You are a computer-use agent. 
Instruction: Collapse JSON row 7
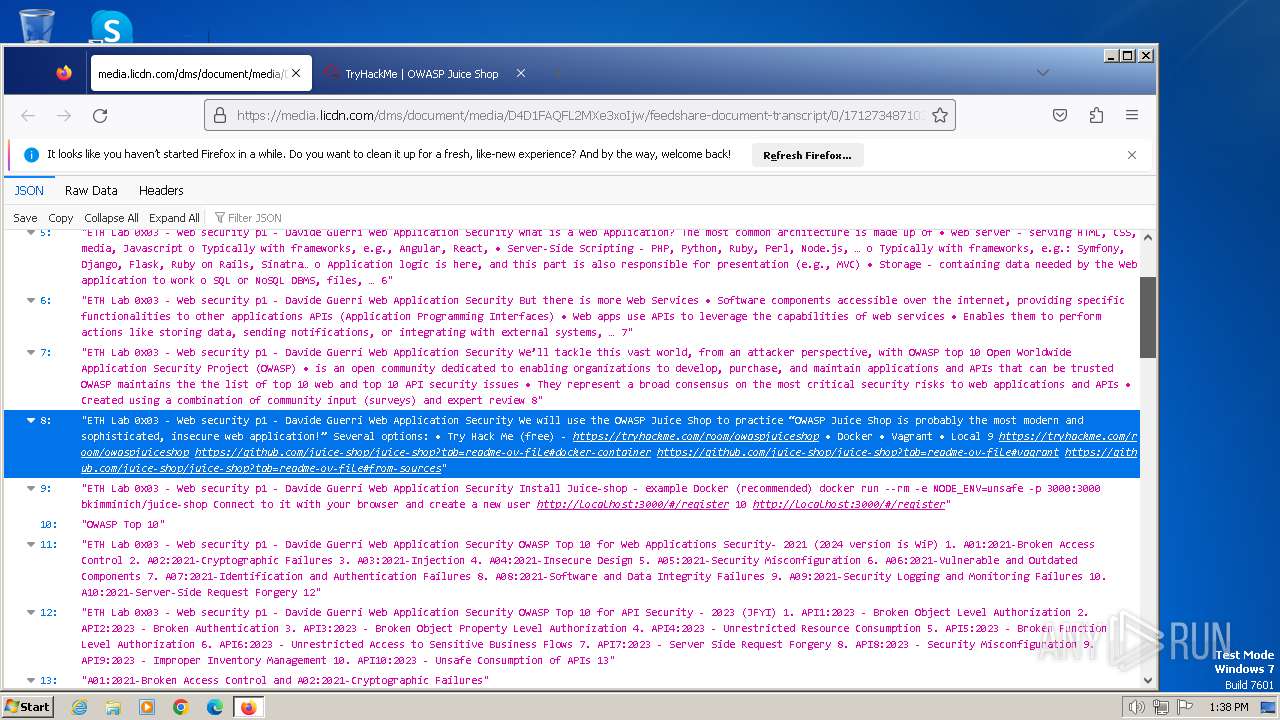(x=31, y=352)
